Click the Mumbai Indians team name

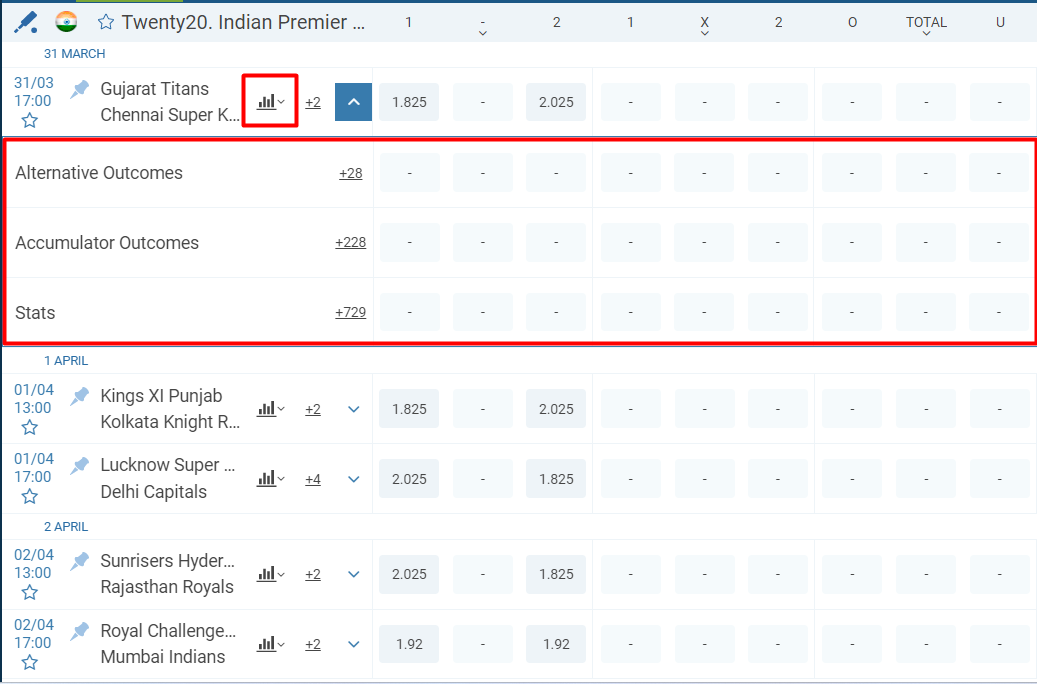163,657
